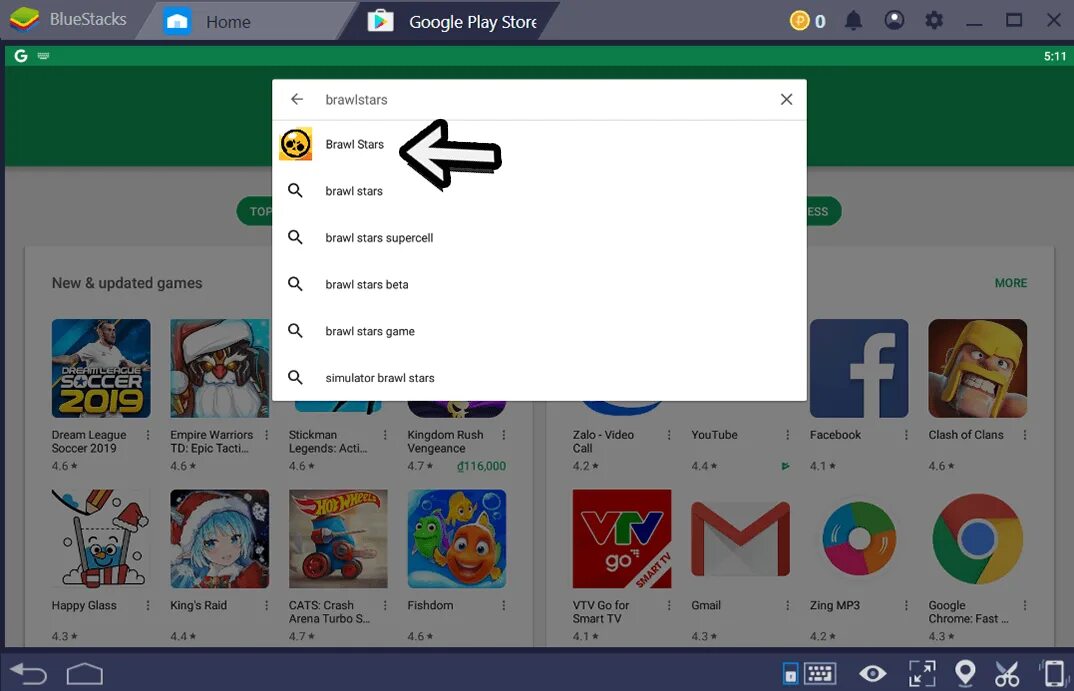Open options menu for Facebook
The height and width of the screenshot is (691, 1074).
[x=906, y=435]
